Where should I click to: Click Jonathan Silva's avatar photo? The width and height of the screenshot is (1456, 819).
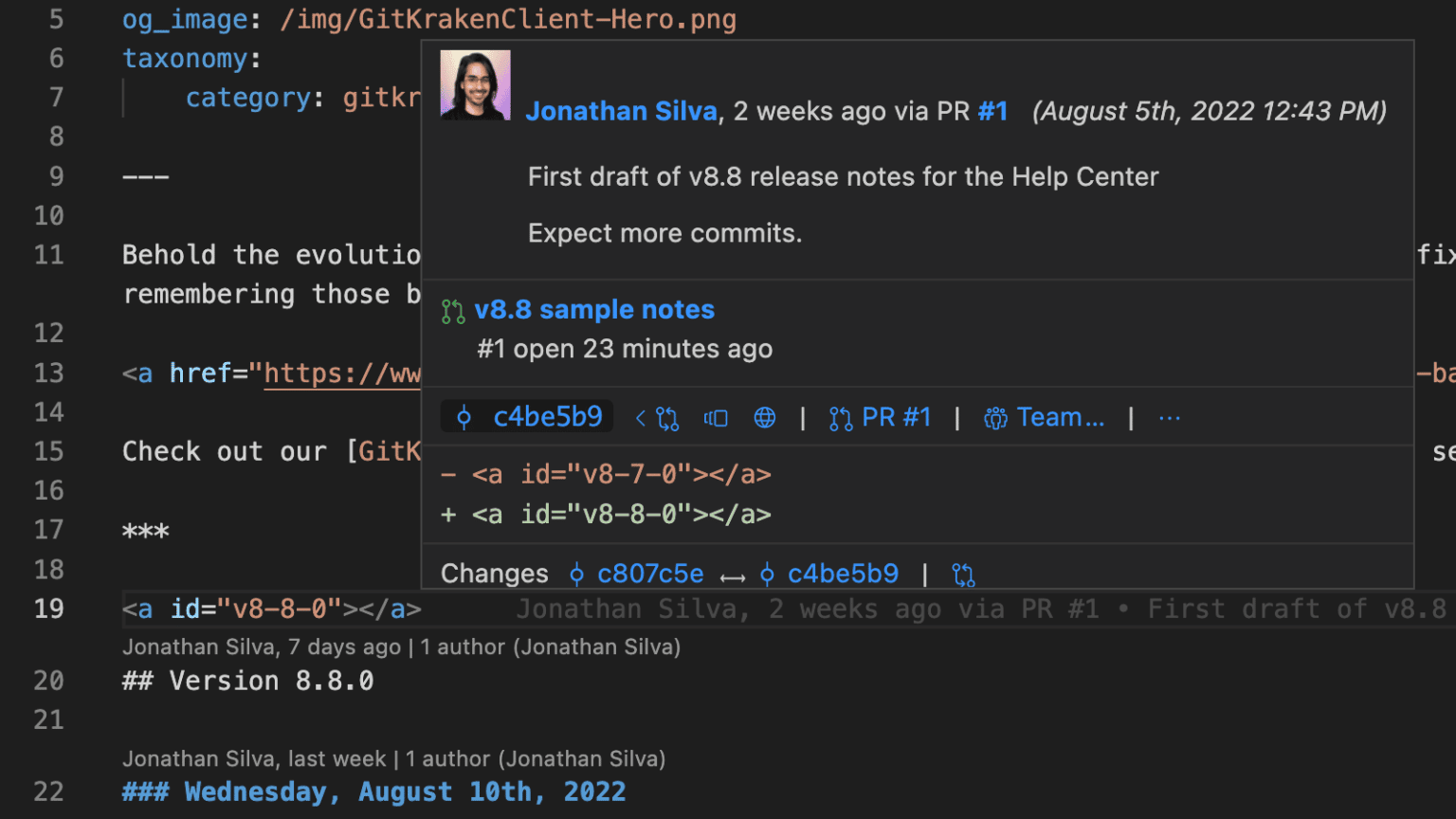475,83
